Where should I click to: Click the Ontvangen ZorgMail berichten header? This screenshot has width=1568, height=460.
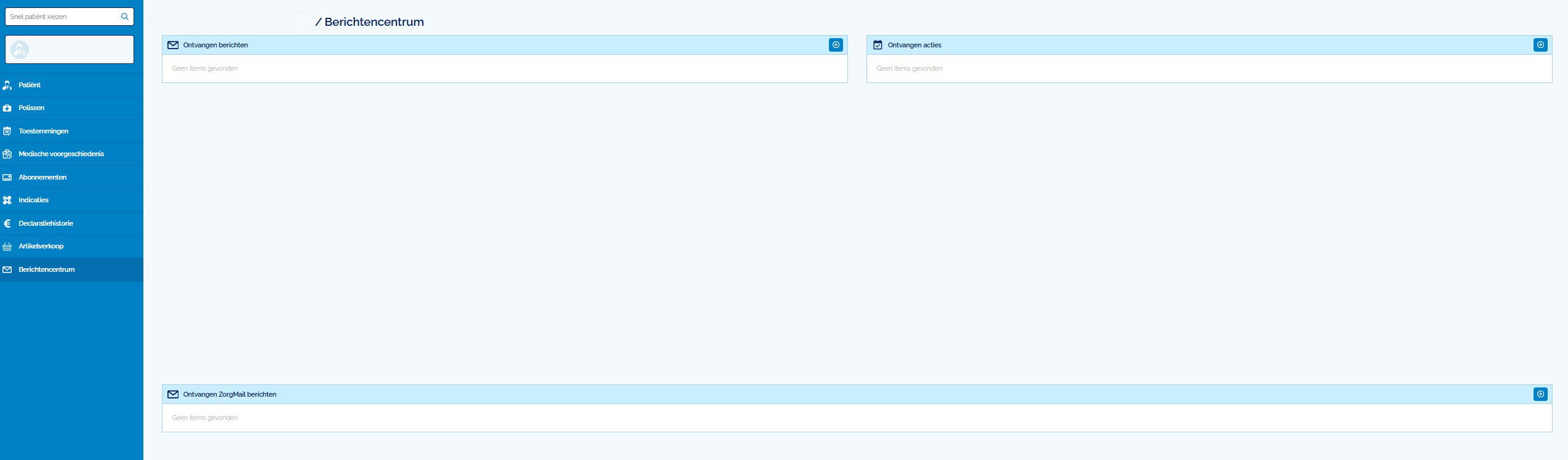tap(230, 394)
